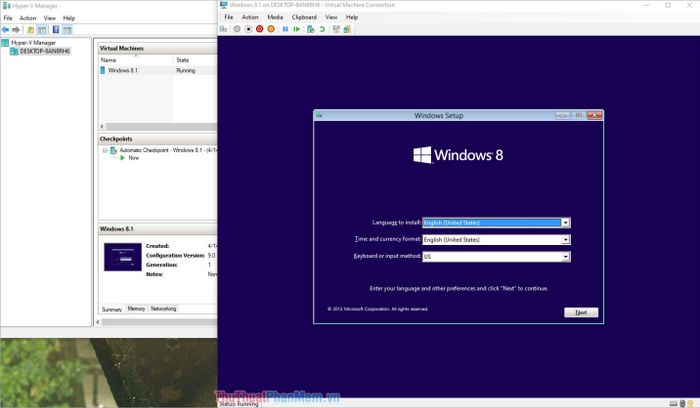
Task: Open the Time and currency format dropdown
Action: click(x=565, y=240)
